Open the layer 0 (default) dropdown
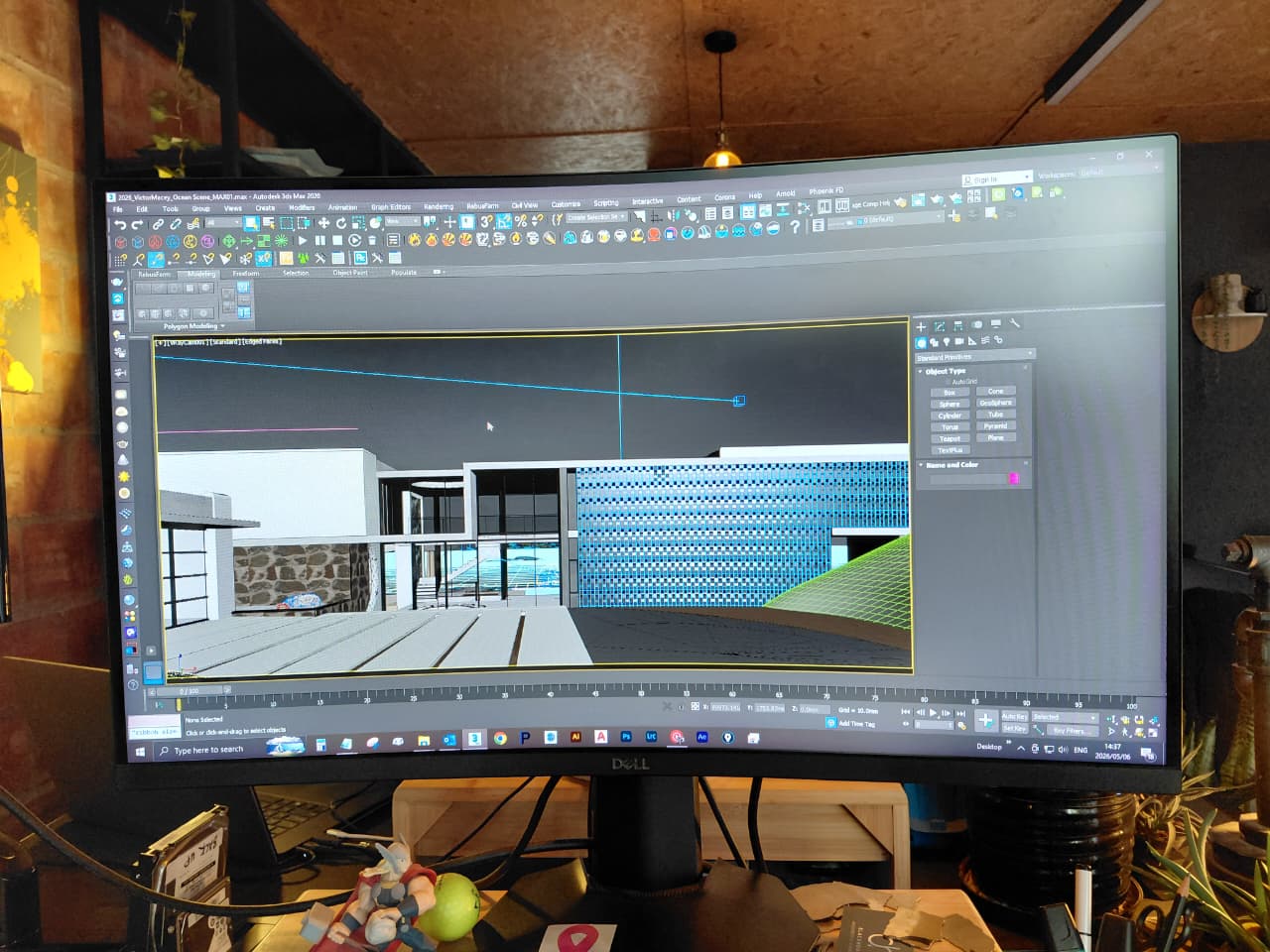Viewport: 1270px width, 952px height. [x=884, y=220]
